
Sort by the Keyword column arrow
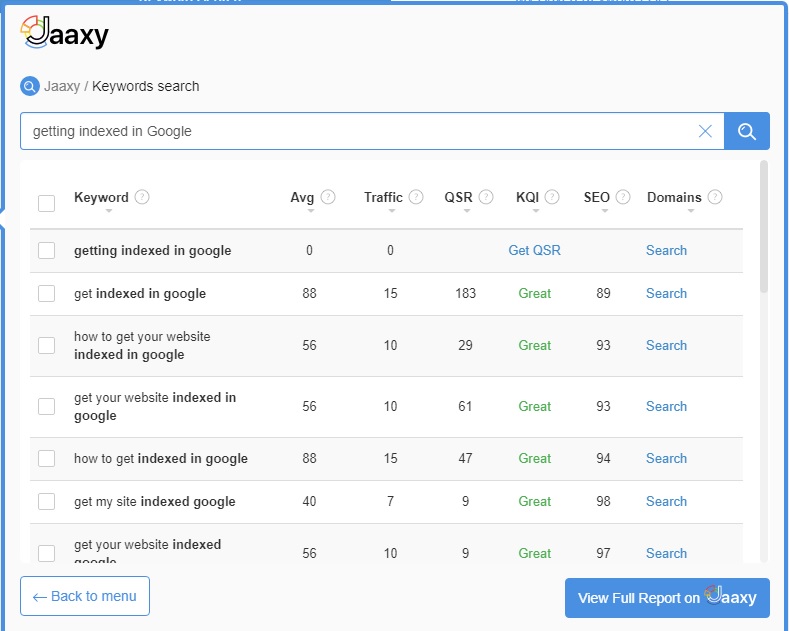click(109, 211)
